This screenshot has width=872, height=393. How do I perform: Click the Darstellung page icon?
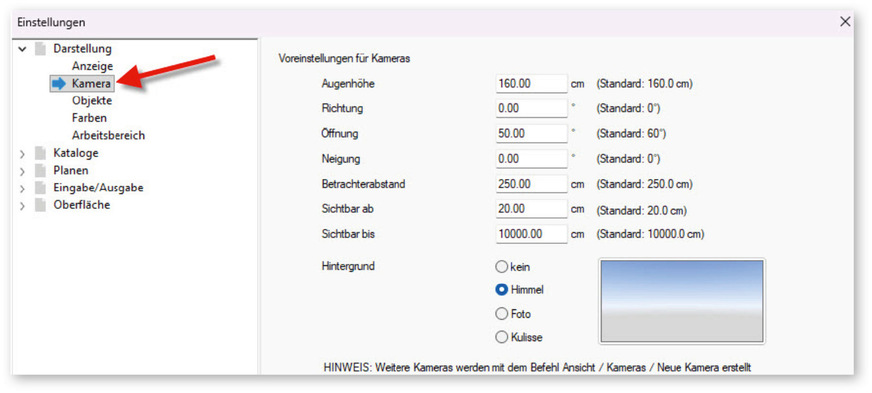coord(40,49)
